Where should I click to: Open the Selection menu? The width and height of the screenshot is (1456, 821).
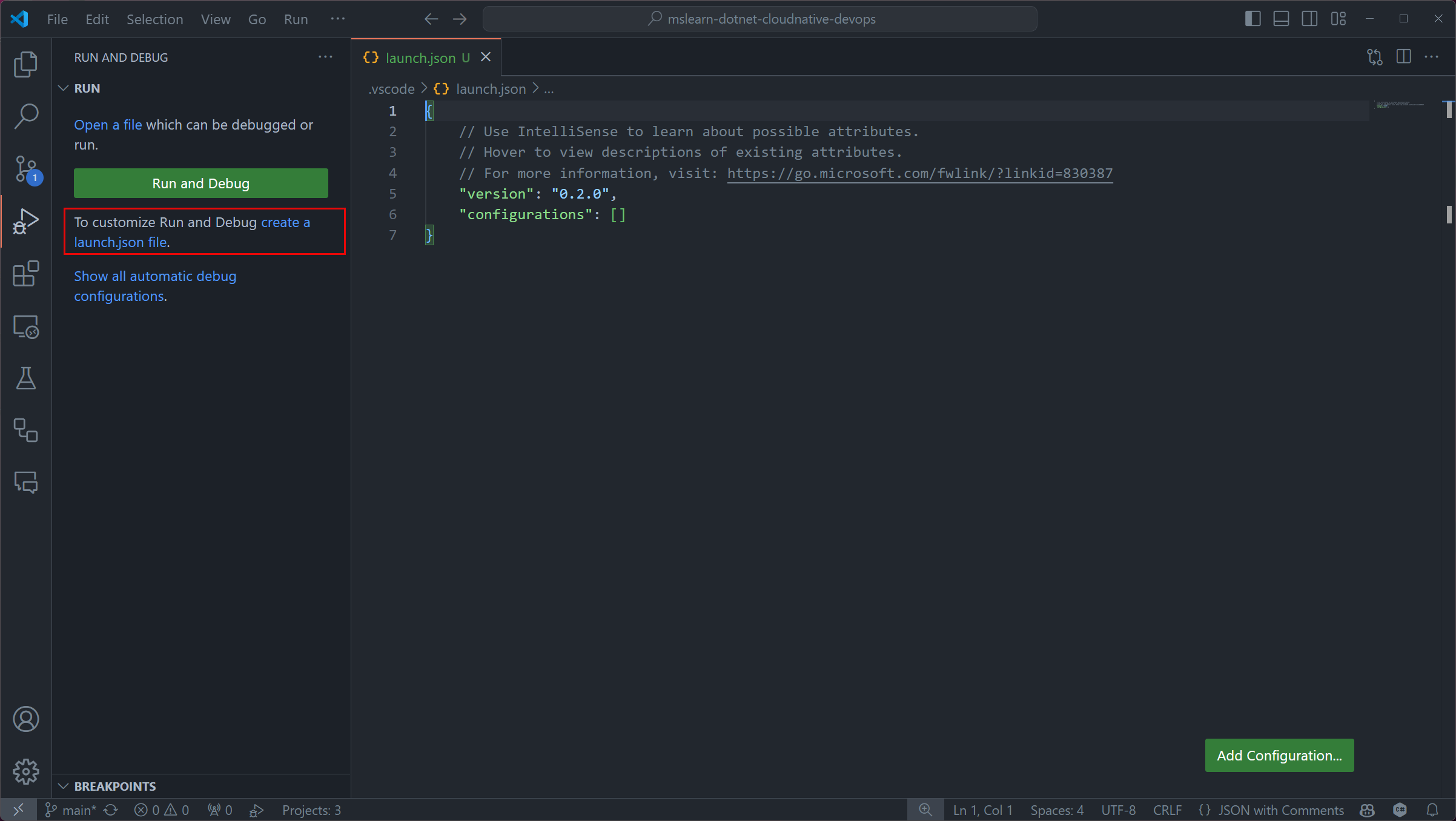click(154, 19)
